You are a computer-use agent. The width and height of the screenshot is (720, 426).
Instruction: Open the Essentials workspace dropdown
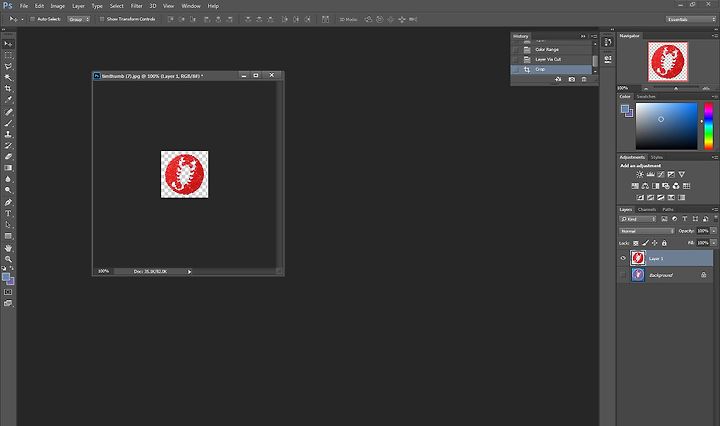tap(691, 19)
